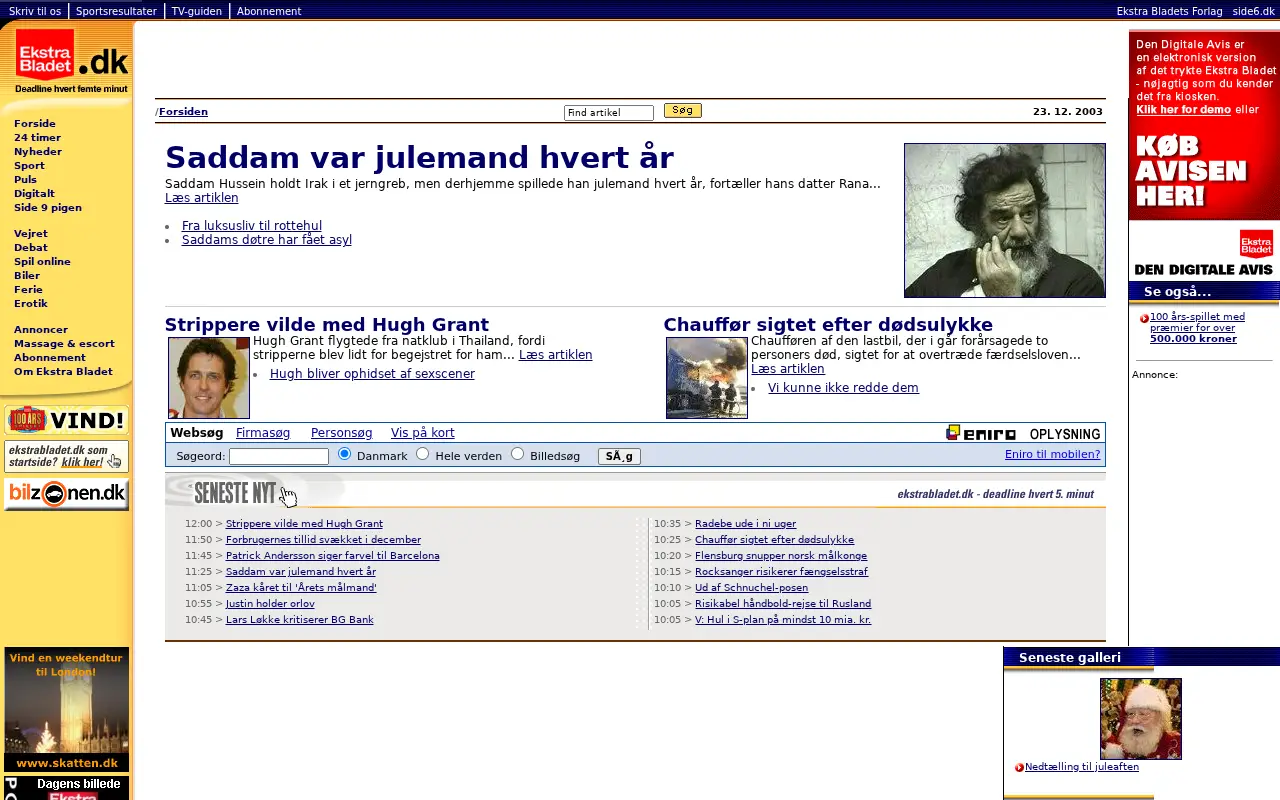Open Flensburg snupper norsk målkonge headline
This screenshot has width=1280, height=800.
coord(781,556)
